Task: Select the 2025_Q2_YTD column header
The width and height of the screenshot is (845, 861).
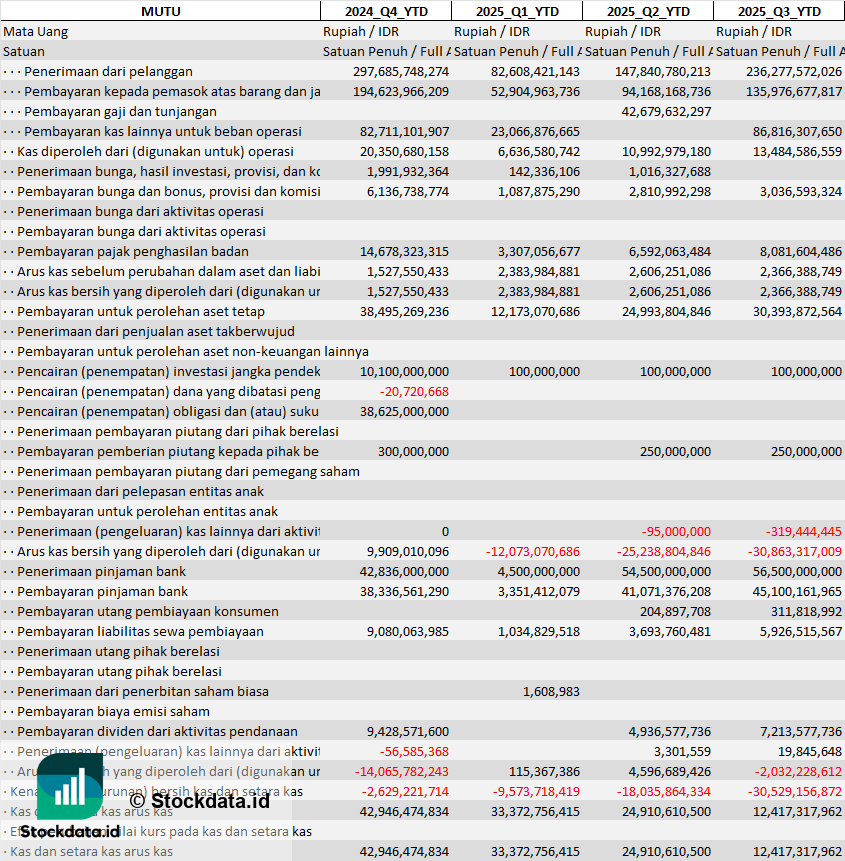Action: coord(648,11)
